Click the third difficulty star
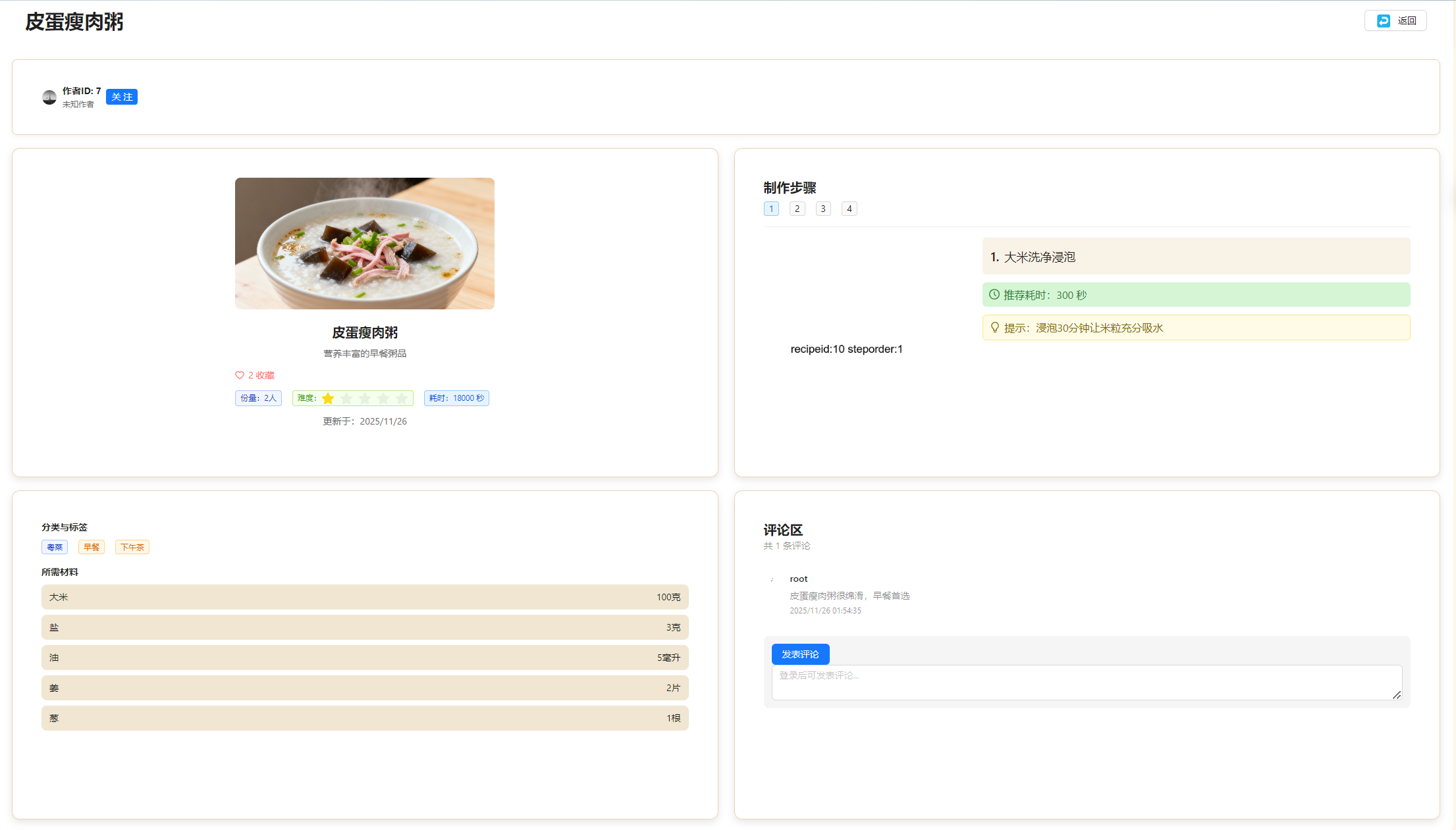This screenshot has width=1456, height=830. pyautogui.click(x=365, y=398)
